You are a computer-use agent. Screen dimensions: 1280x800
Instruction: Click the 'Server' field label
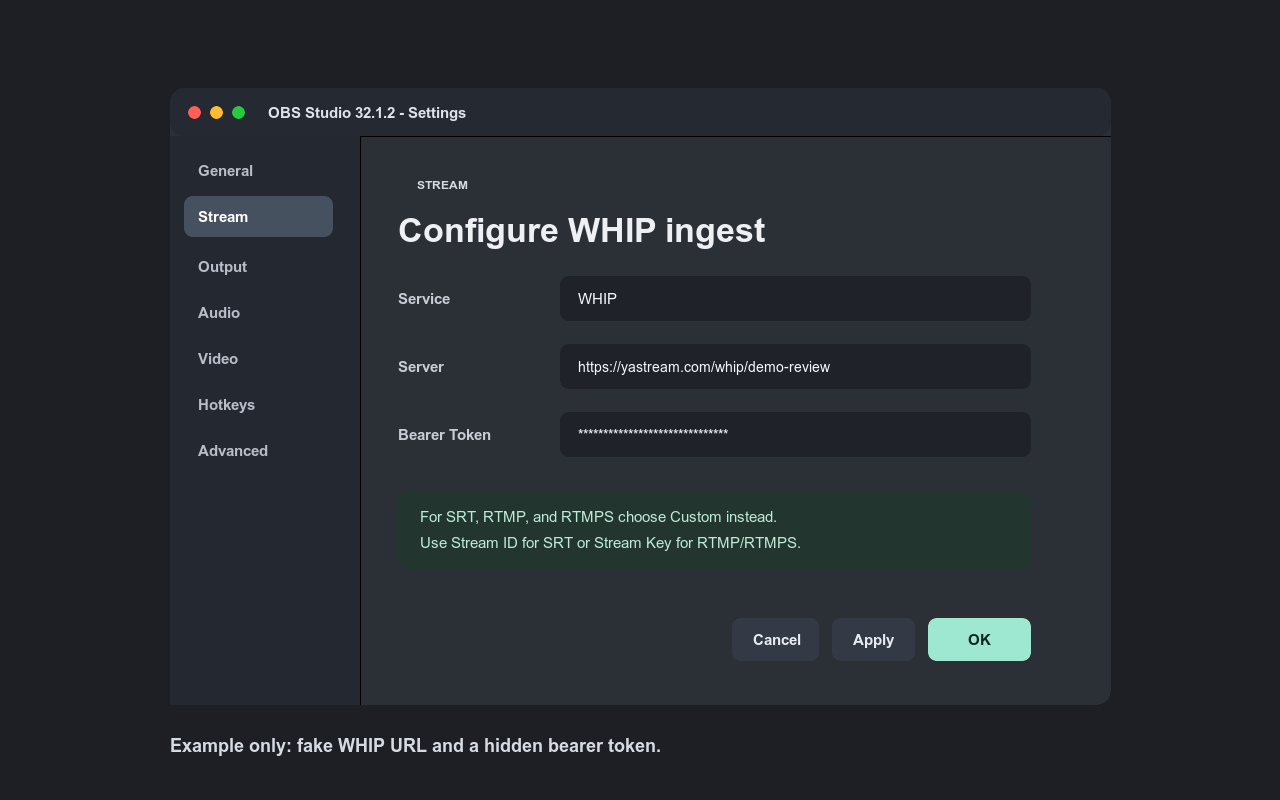point(421,367)
